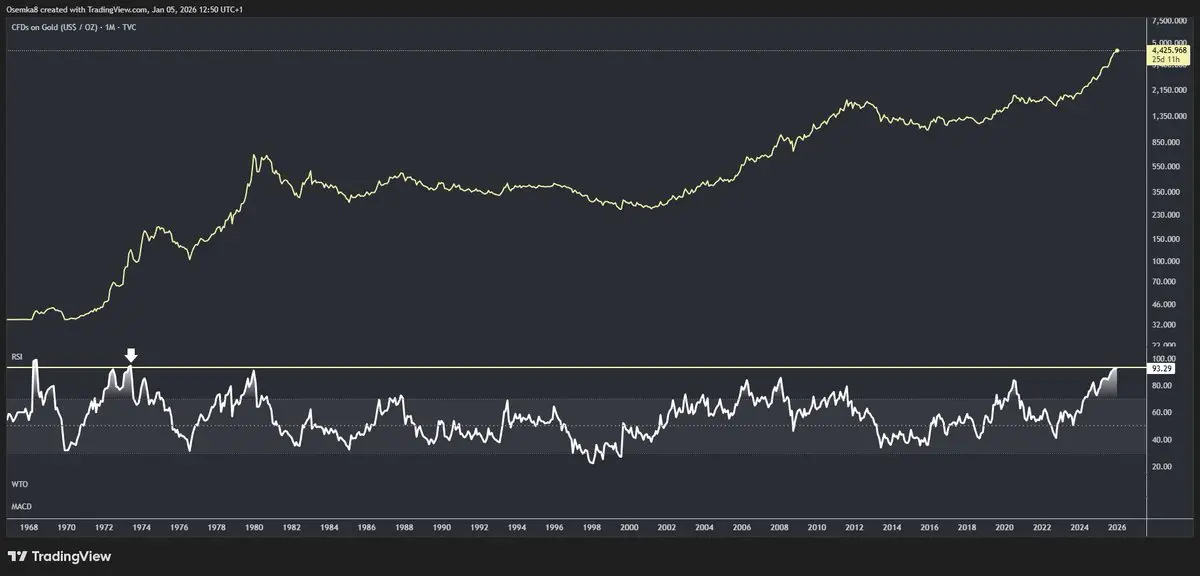Click the latest gold price dot marker
Image resolution: width=1200 pixels, height=576 pixels.
point(1117,51)
